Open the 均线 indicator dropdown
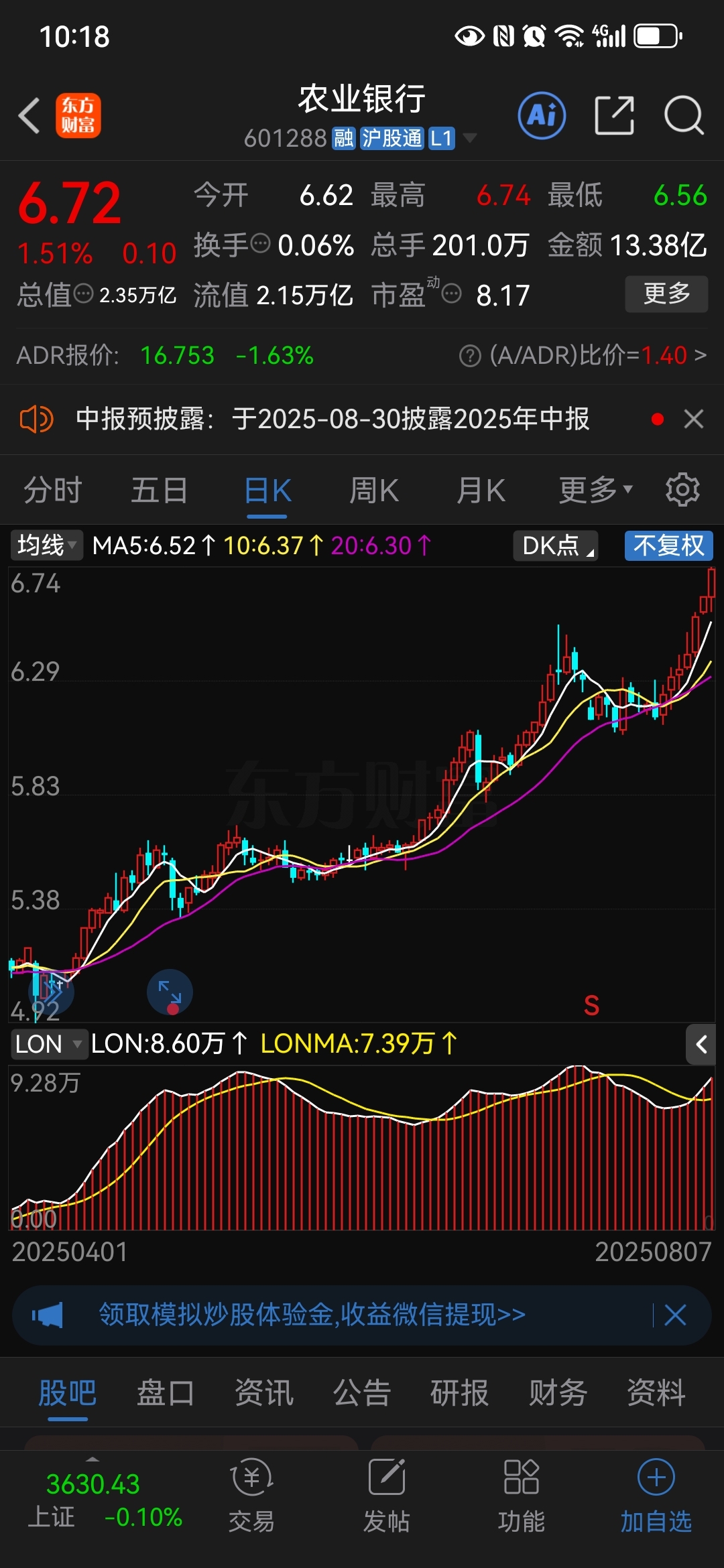The image size is (724, 1568). point(46,545)
